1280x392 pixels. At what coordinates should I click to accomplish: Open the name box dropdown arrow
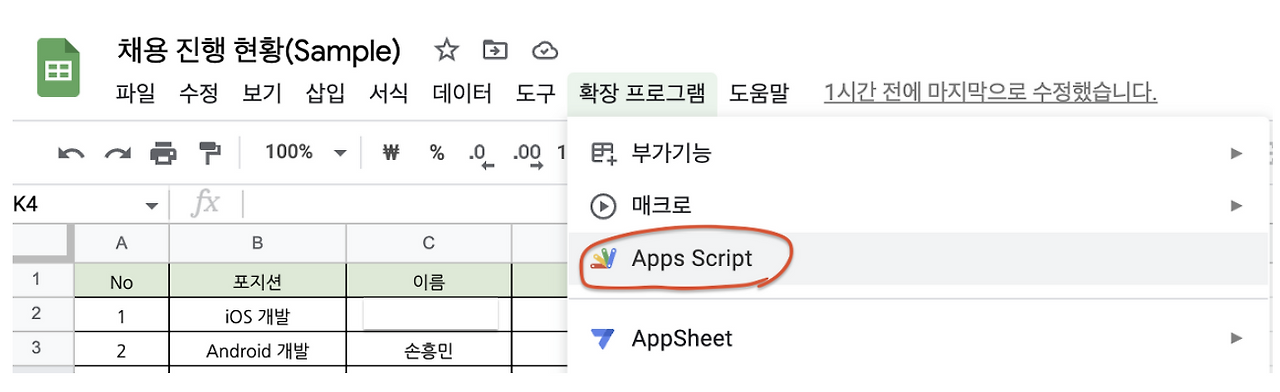(152, 206)
